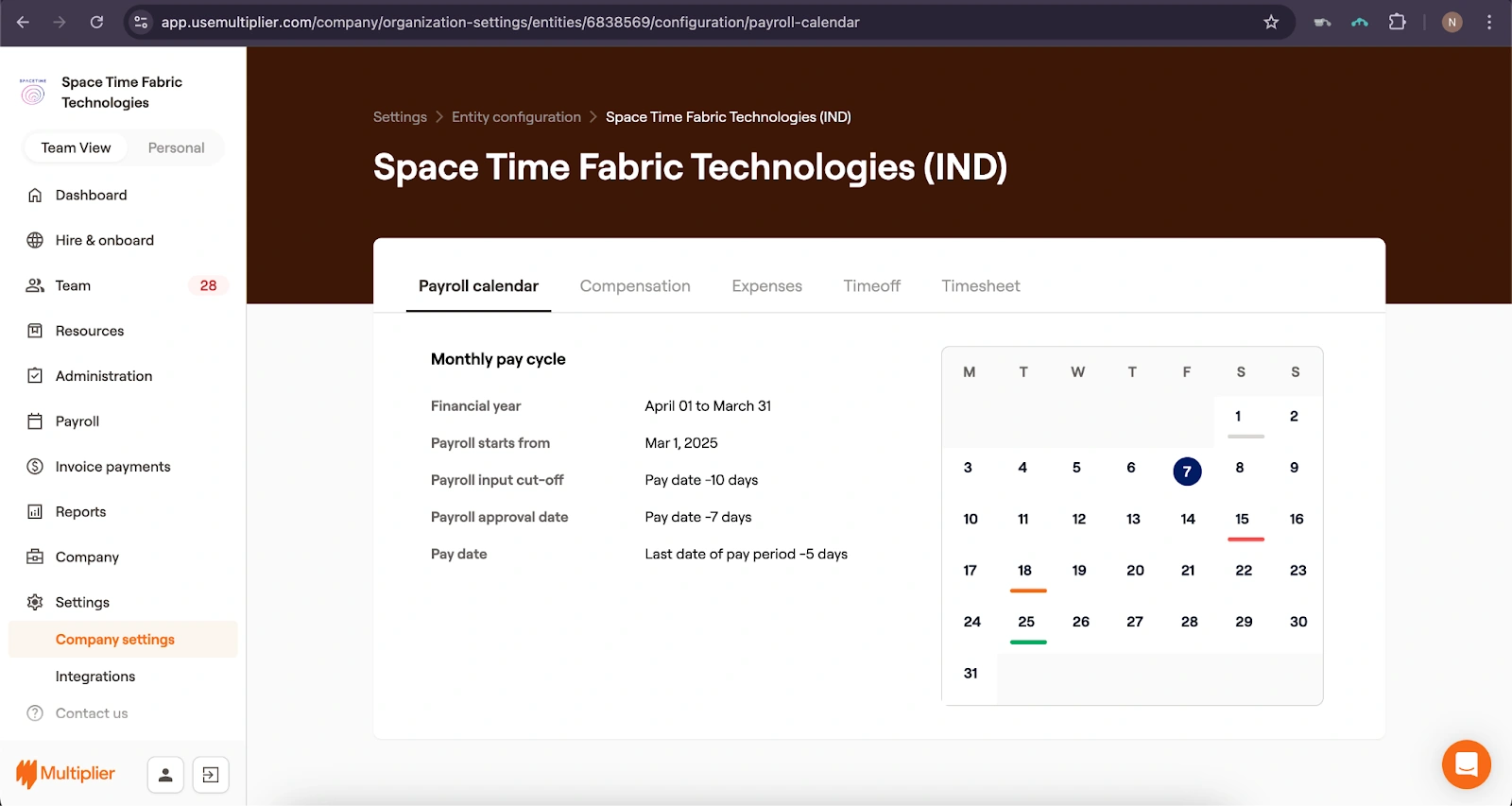Image resolution: width=1512 pixels, height=806 pixels.
Task: Switch to the Timeoff tab
Action: tap(871, 286)
